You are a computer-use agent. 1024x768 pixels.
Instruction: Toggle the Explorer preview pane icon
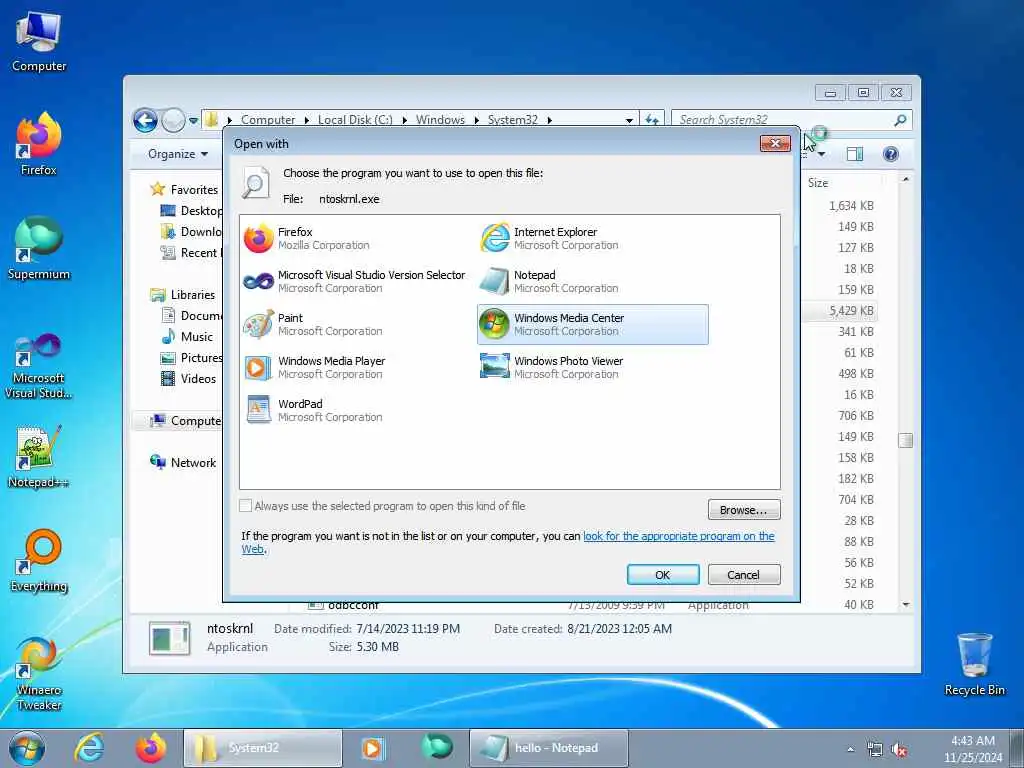click(854, 153)
